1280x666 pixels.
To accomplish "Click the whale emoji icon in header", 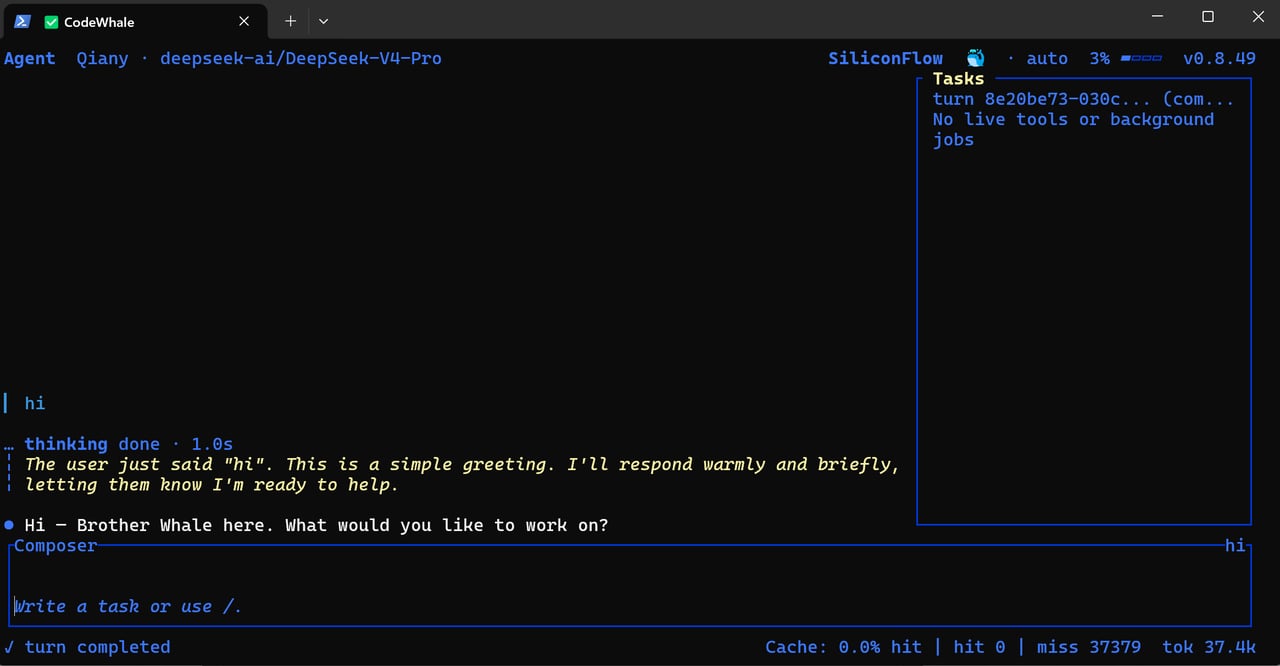I will tap(976, 58).
